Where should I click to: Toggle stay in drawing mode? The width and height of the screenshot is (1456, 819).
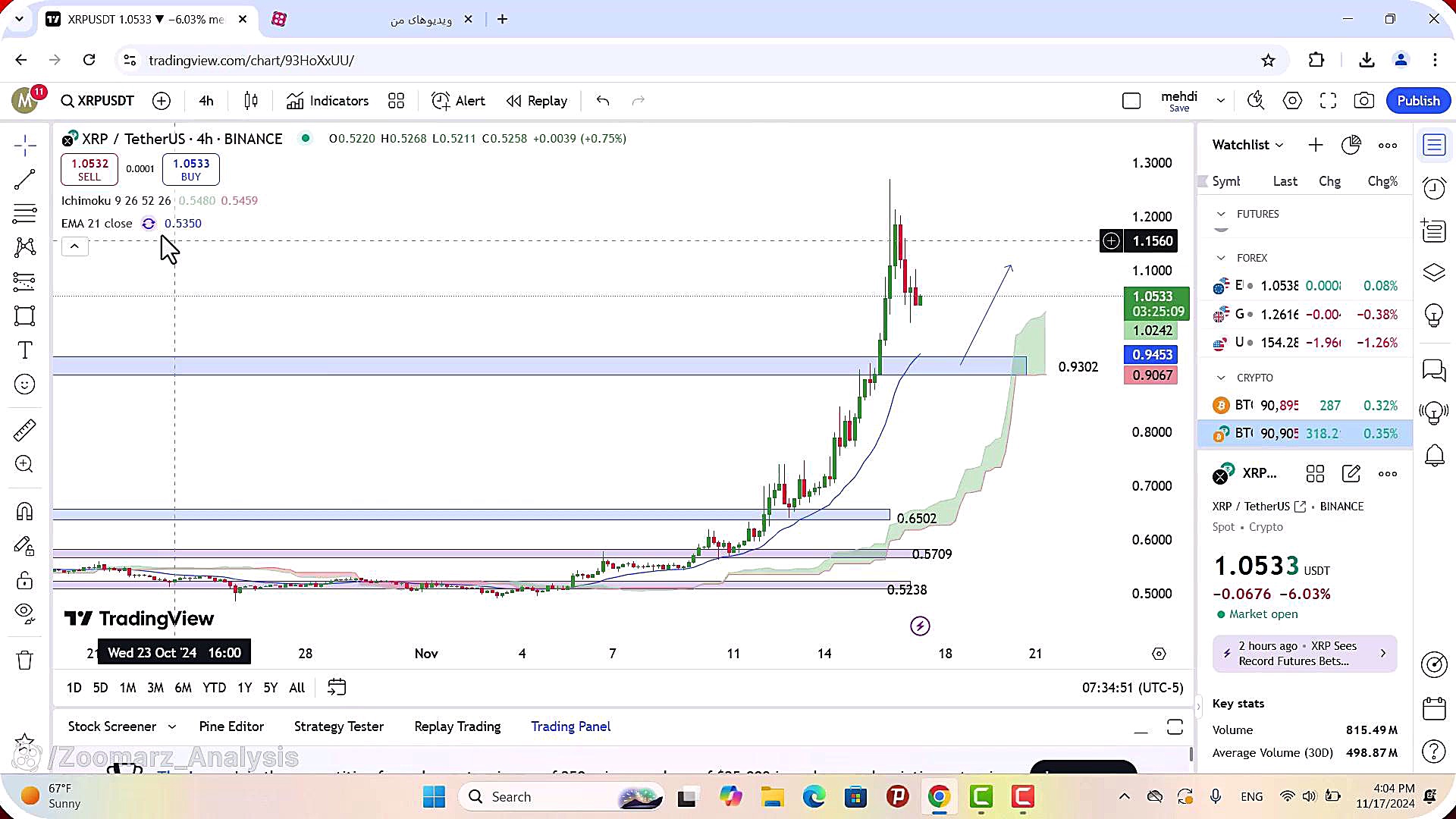(x=25, y=546)
